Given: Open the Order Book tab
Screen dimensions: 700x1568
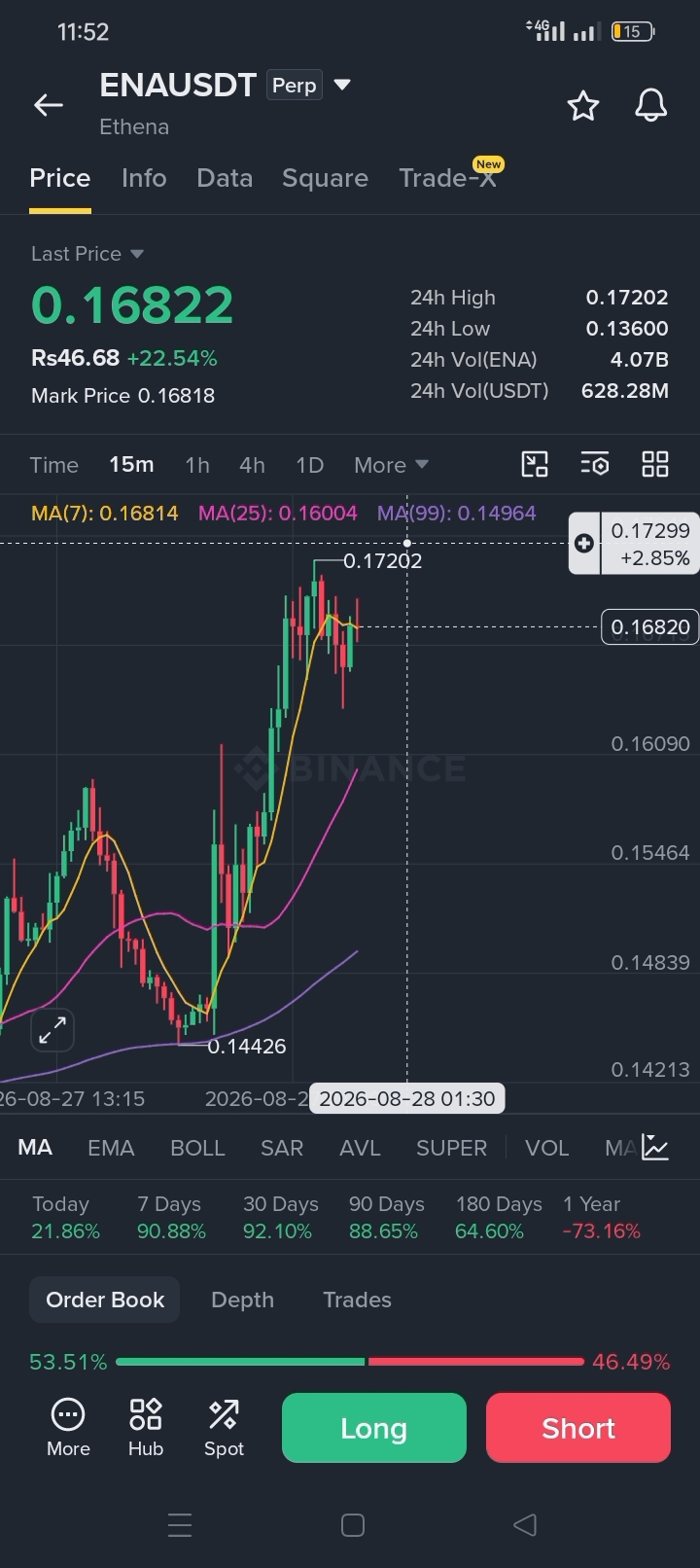Looking at the screenshot, I should tap(105, 1300).
